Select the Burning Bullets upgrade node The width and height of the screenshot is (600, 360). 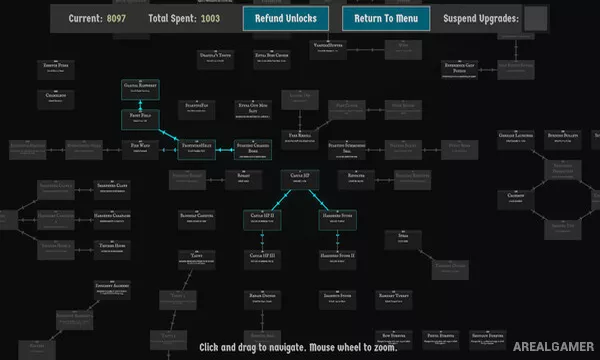(x=562, y=140)
